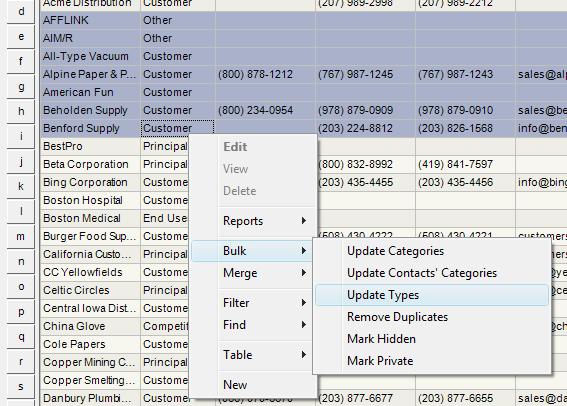Screen dimensions: 567x406
Task: Click the arrow beside Find
Action: 304,325
